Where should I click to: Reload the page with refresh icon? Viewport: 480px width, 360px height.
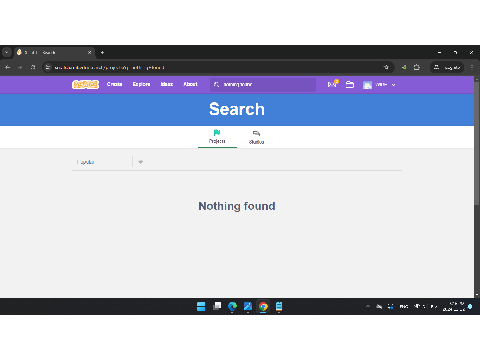click(33, 67)
